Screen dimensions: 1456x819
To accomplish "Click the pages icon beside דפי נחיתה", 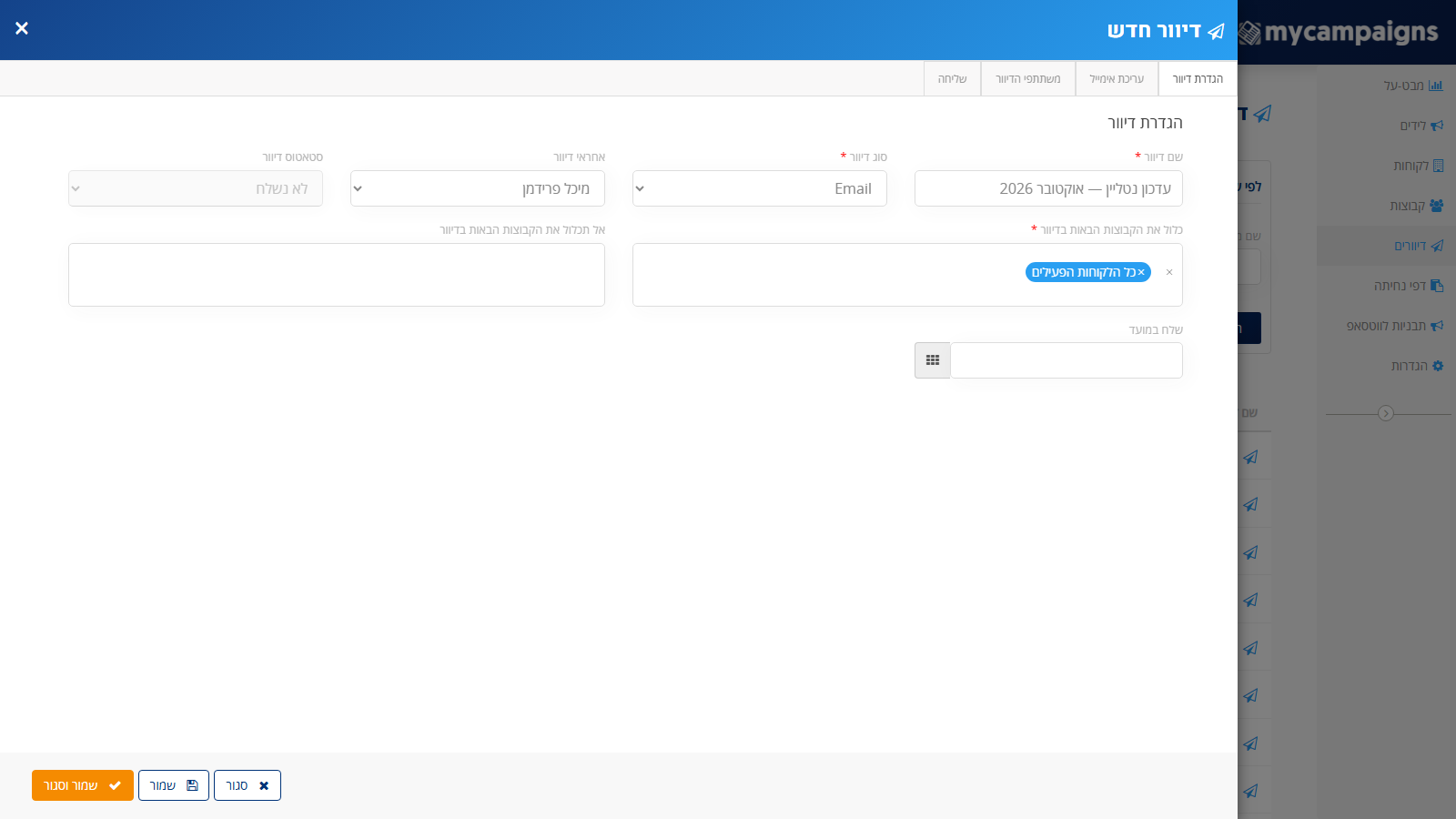I will coord(1437,286).
